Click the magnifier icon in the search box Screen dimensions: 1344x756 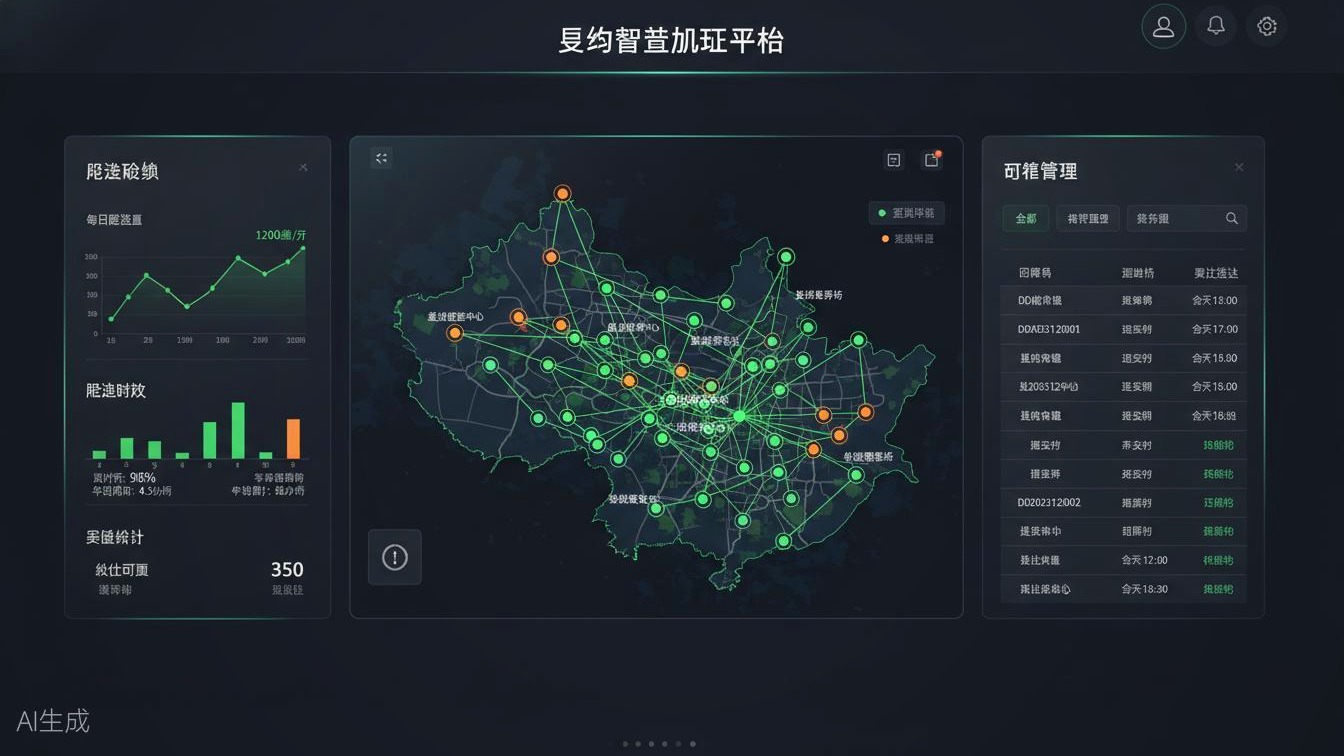click(x=1232, y=218)
